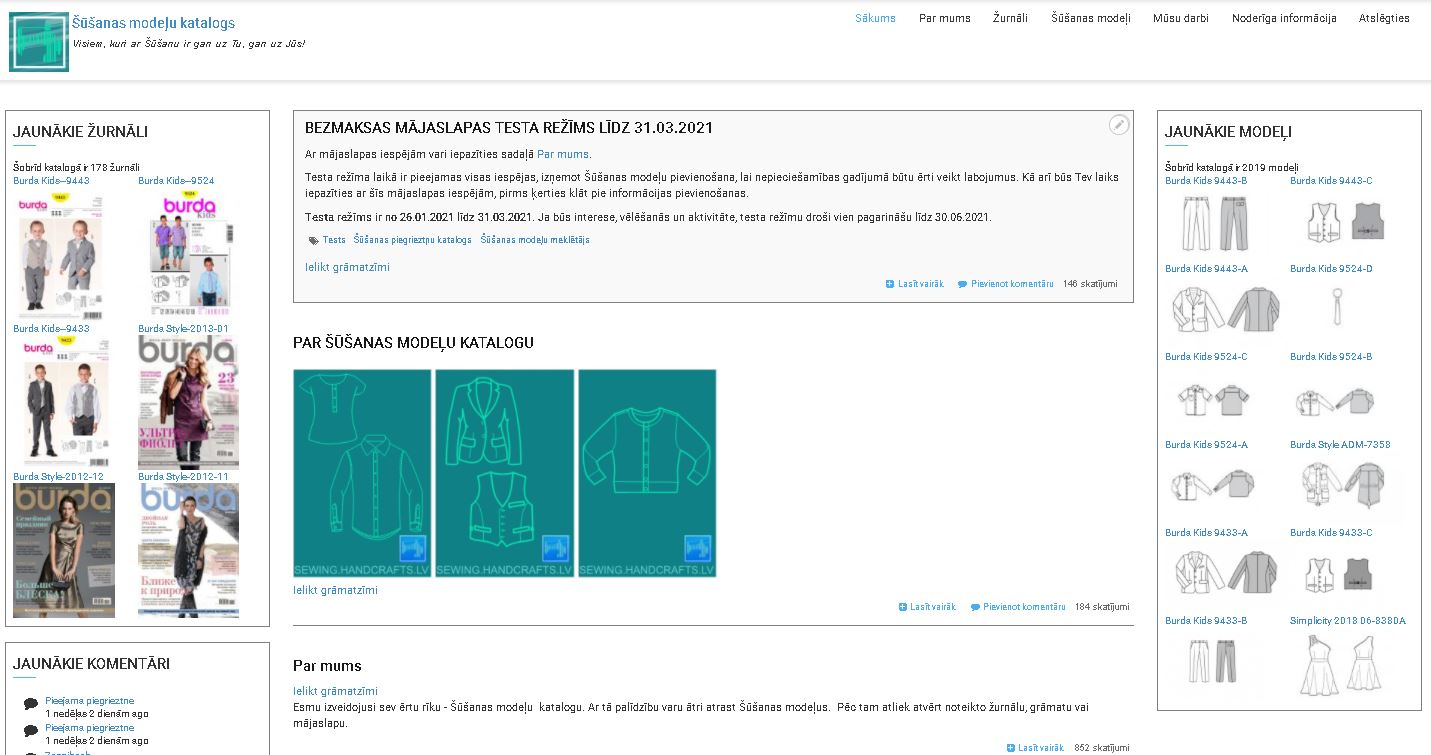Image resolution: width=1431 pixels, height=755 pixels.
Task: Open the Simplicity 2018 06-8380A model link
Action: pos(1348,621)
